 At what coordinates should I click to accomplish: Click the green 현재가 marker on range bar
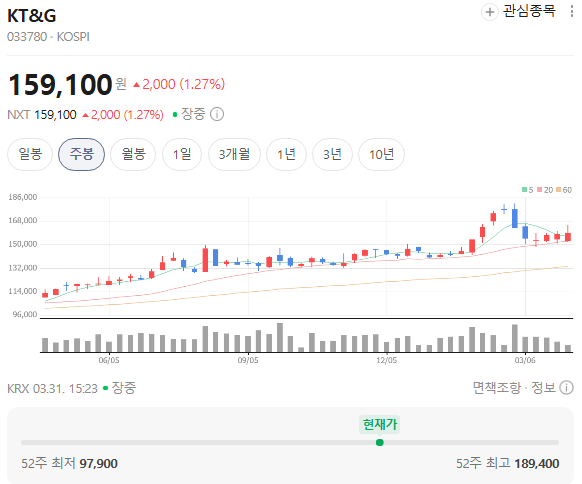coord(379,442)
